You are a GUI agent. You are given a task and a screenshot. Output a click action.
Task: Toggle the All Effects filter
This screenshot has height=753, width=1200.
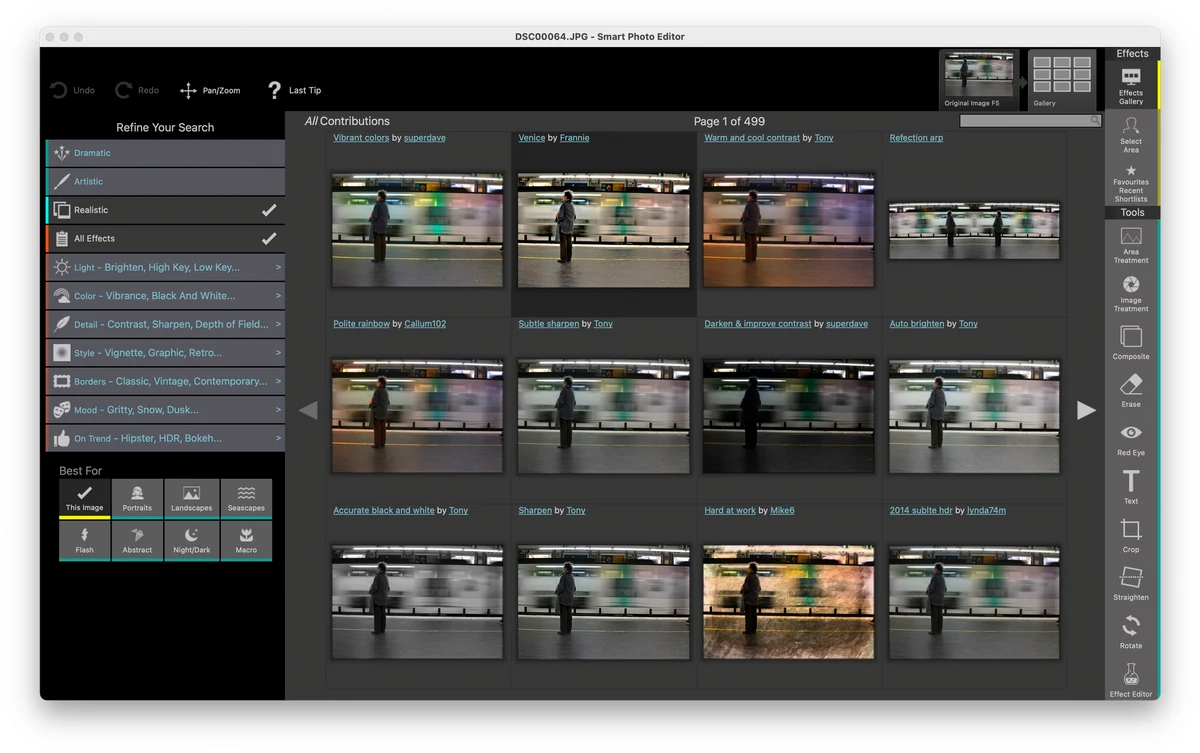point(166,238)
